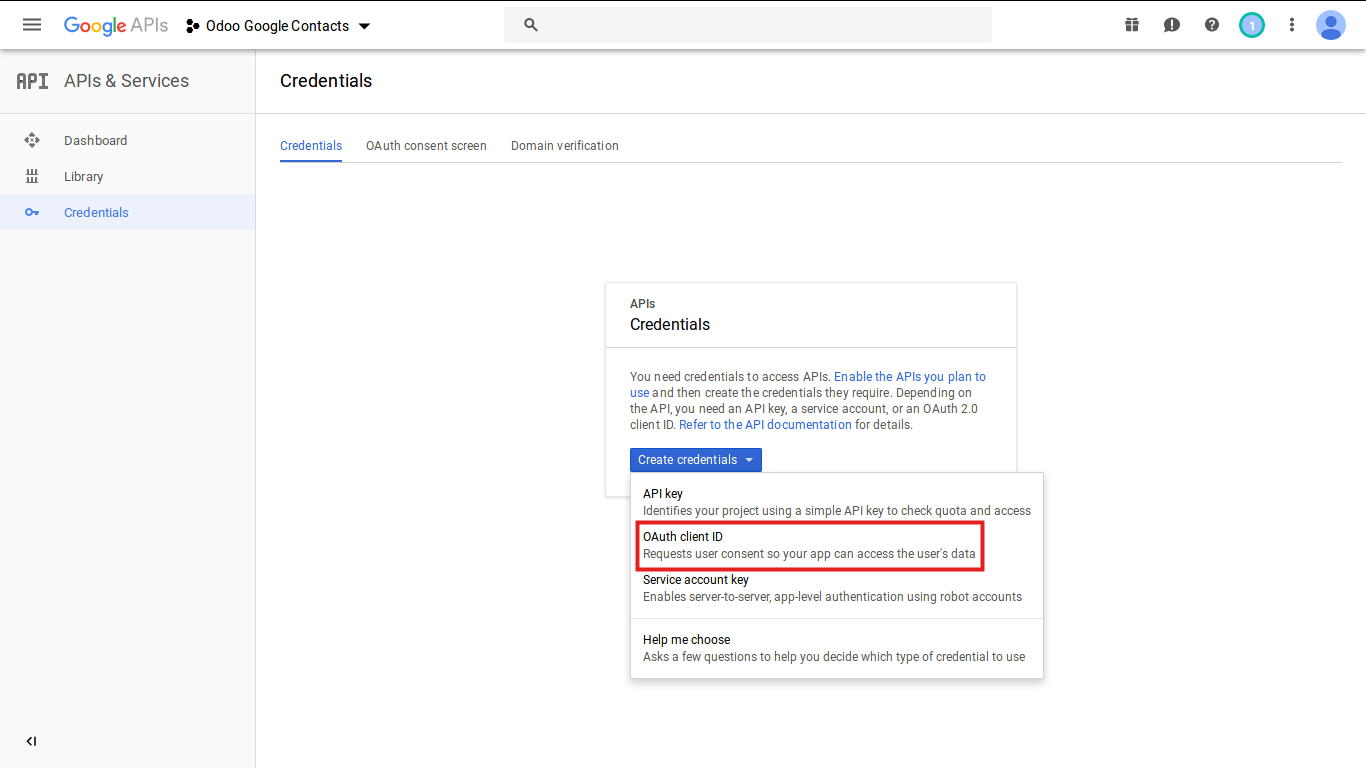Switch to Domain verification tab
1366x768 pixels.
click(x=564, y=146)
